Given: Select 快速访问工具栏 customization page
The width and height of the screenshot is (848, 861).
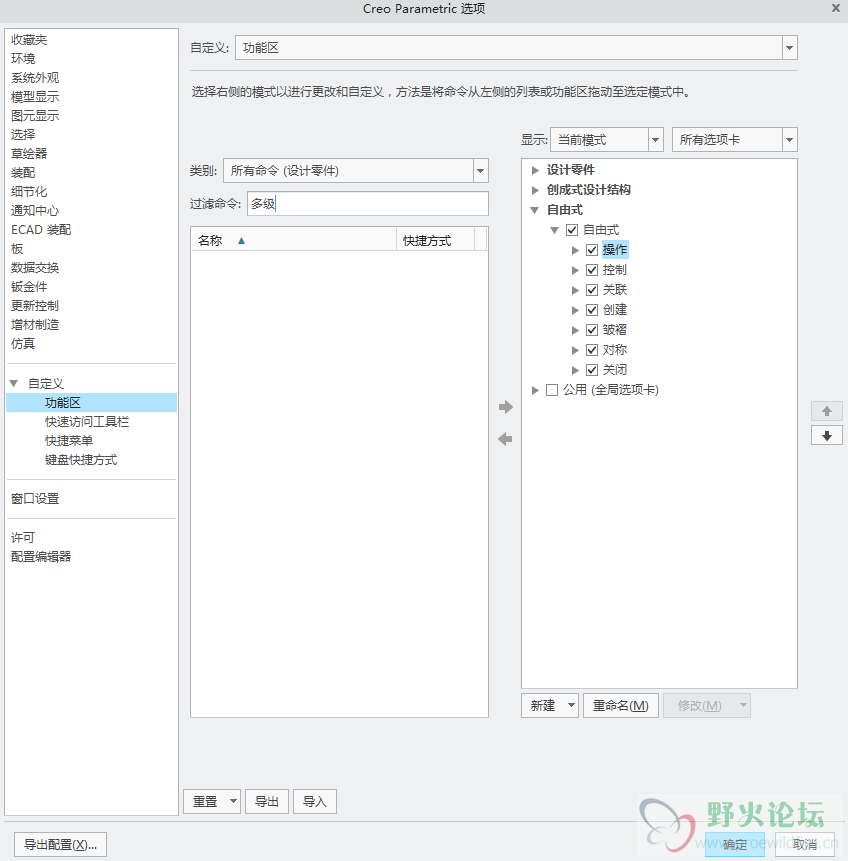Looking at the screenshot, I should 87,422.
